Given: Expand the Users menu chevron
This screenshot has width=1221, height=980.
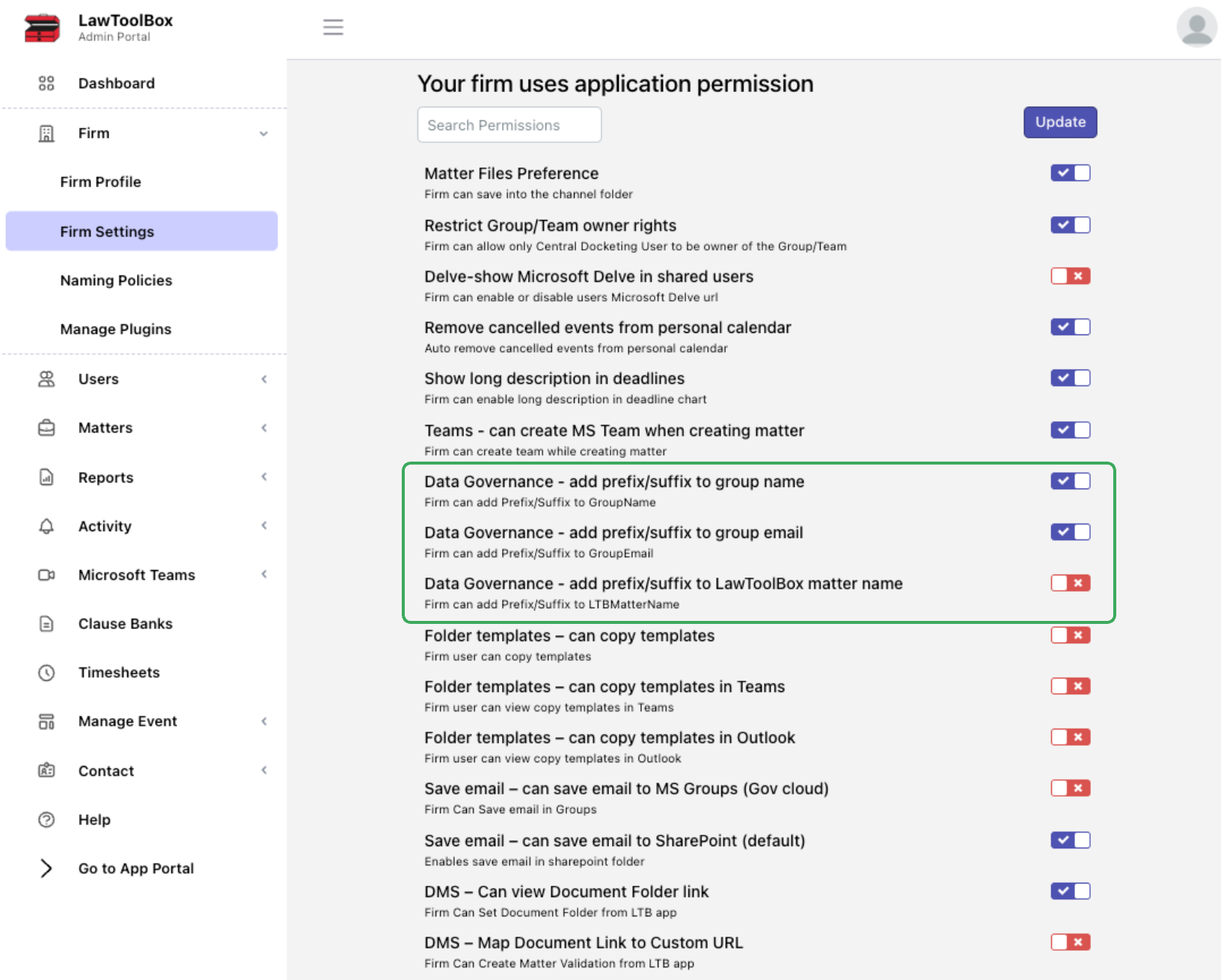Looking at the screenshot, I should point(264,379).
